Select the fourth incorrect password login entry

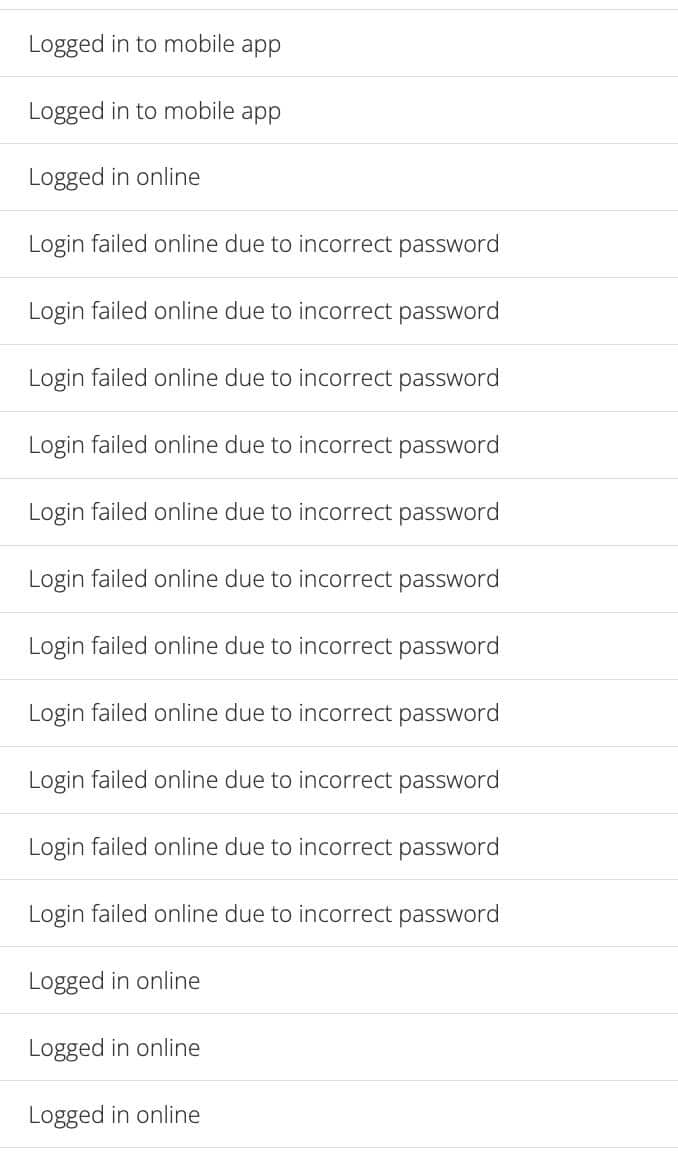pyautogui.click(x=263, y=445)
